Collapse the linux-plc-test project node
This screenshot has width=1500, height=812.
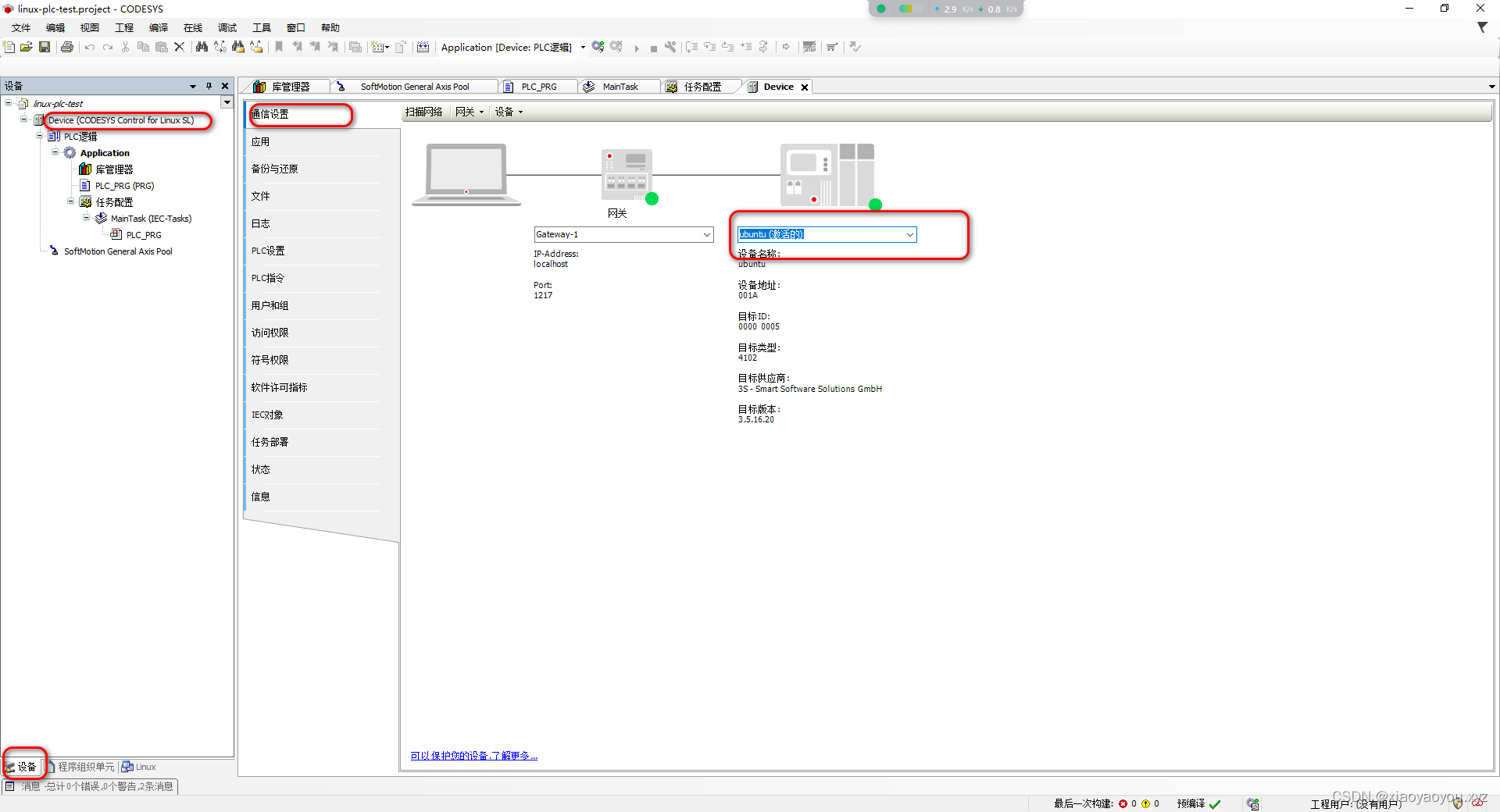point(9,103)
